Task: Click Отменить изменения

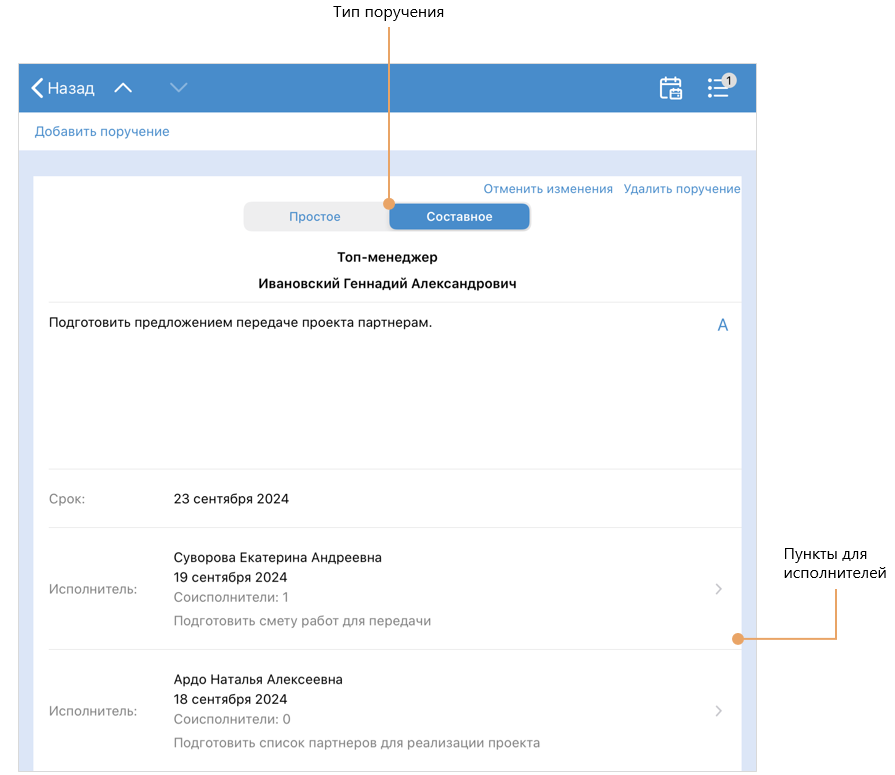Action: click(548, 189)
